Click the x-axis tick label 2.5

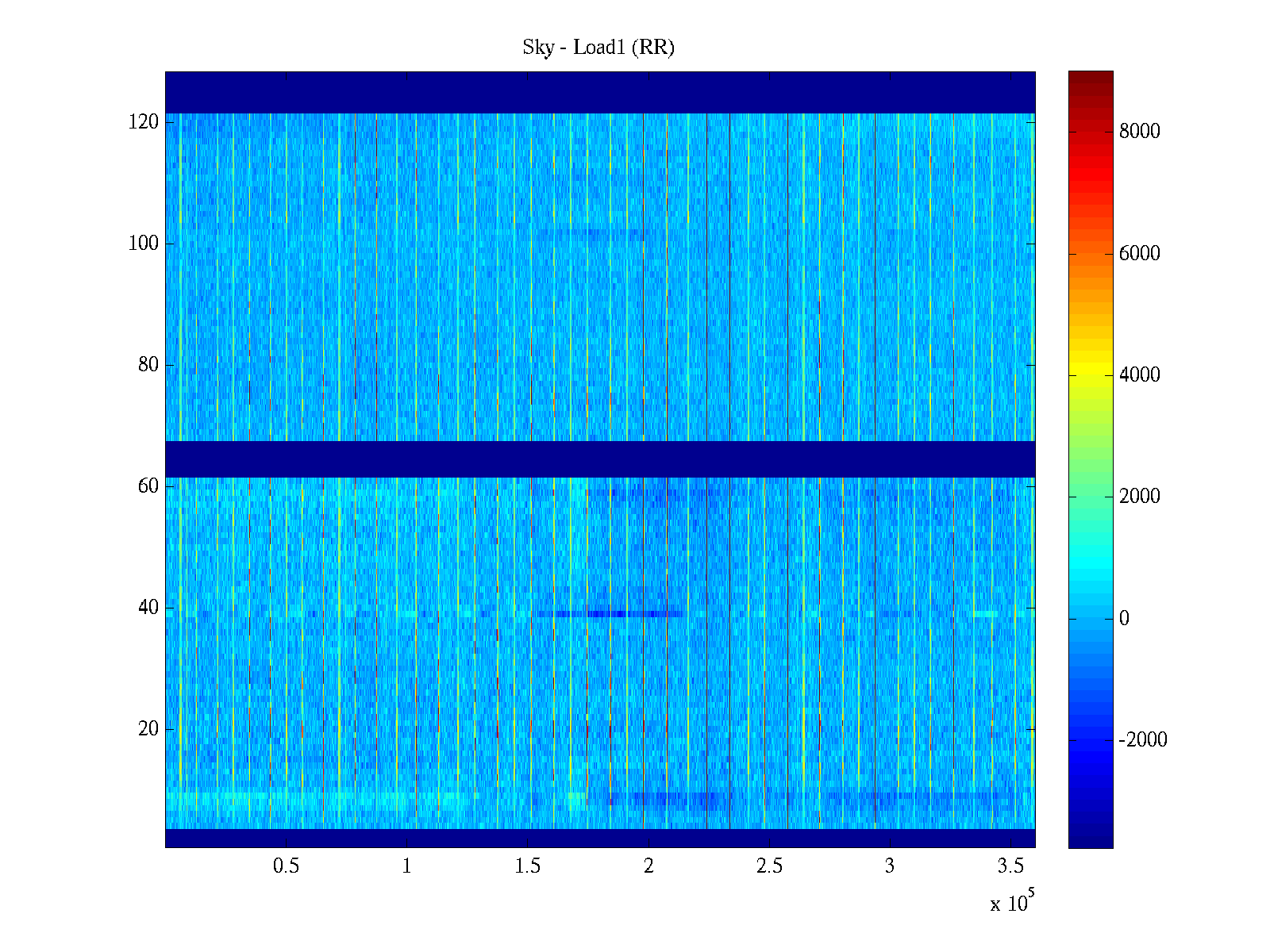pos(769,866)
